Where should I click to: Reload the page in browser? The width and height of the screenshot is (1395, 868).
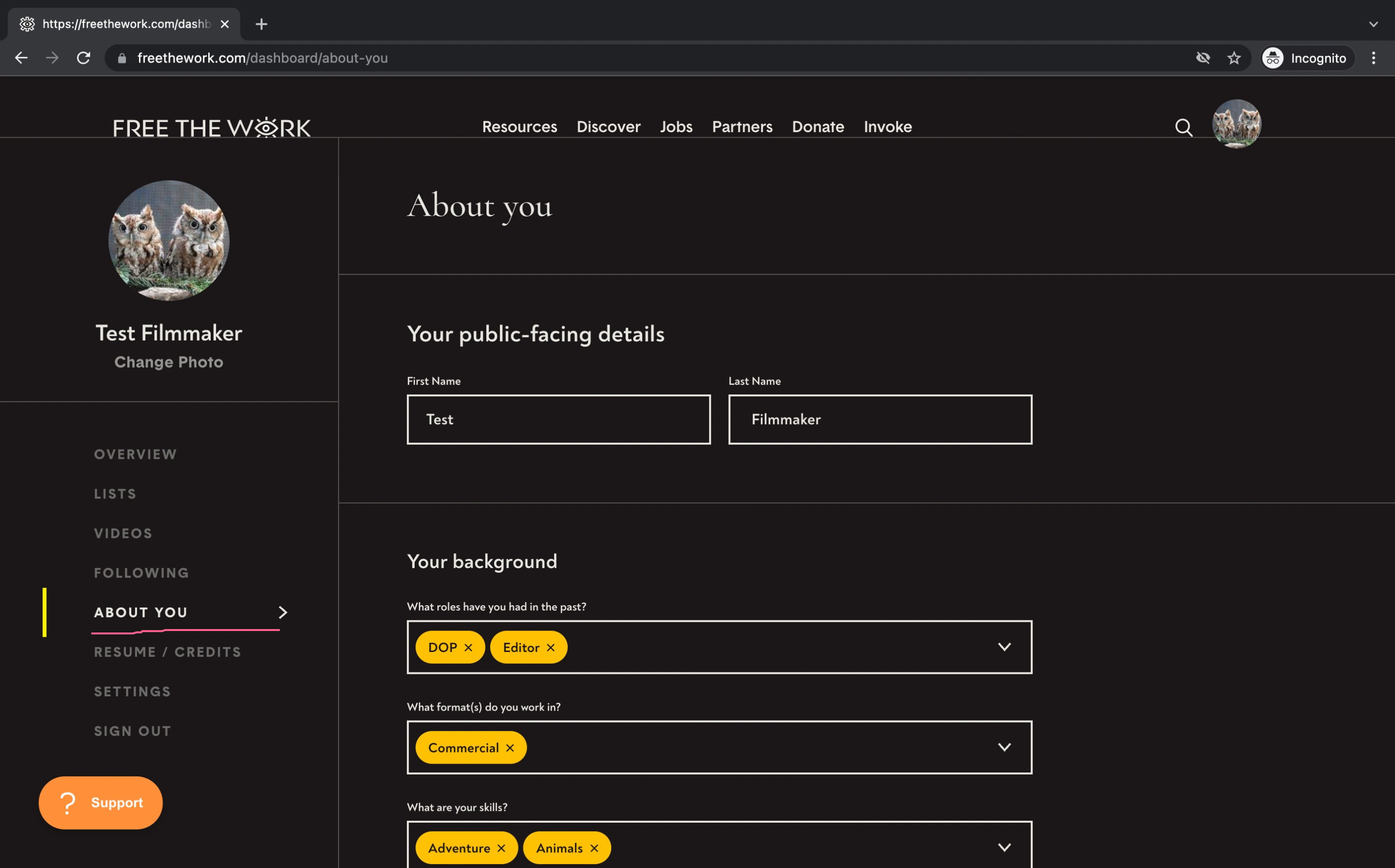pos(84,58)
